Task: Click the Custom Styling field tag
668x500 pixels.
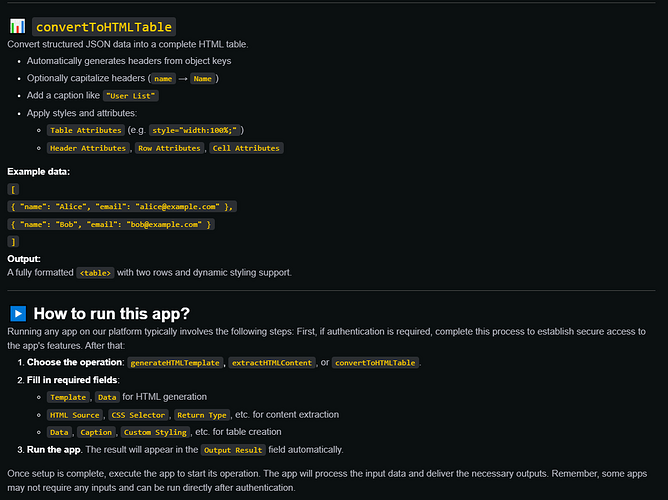Action: pyautogui.click(x=156, y=432)
